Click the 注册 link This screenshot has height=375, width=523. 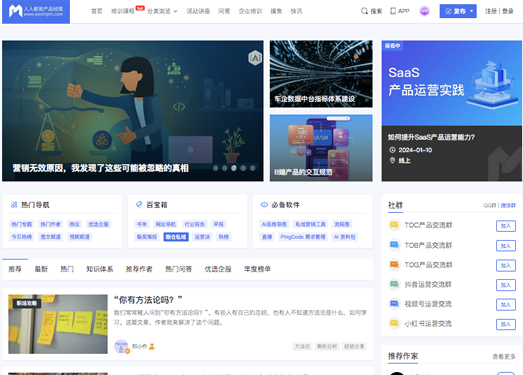(x=491, y=11)
